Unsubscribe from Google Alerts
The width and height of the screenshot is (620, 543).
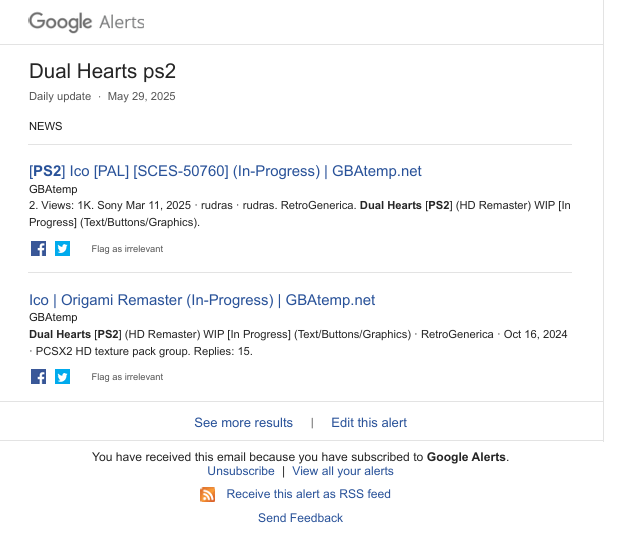point(241,471)
